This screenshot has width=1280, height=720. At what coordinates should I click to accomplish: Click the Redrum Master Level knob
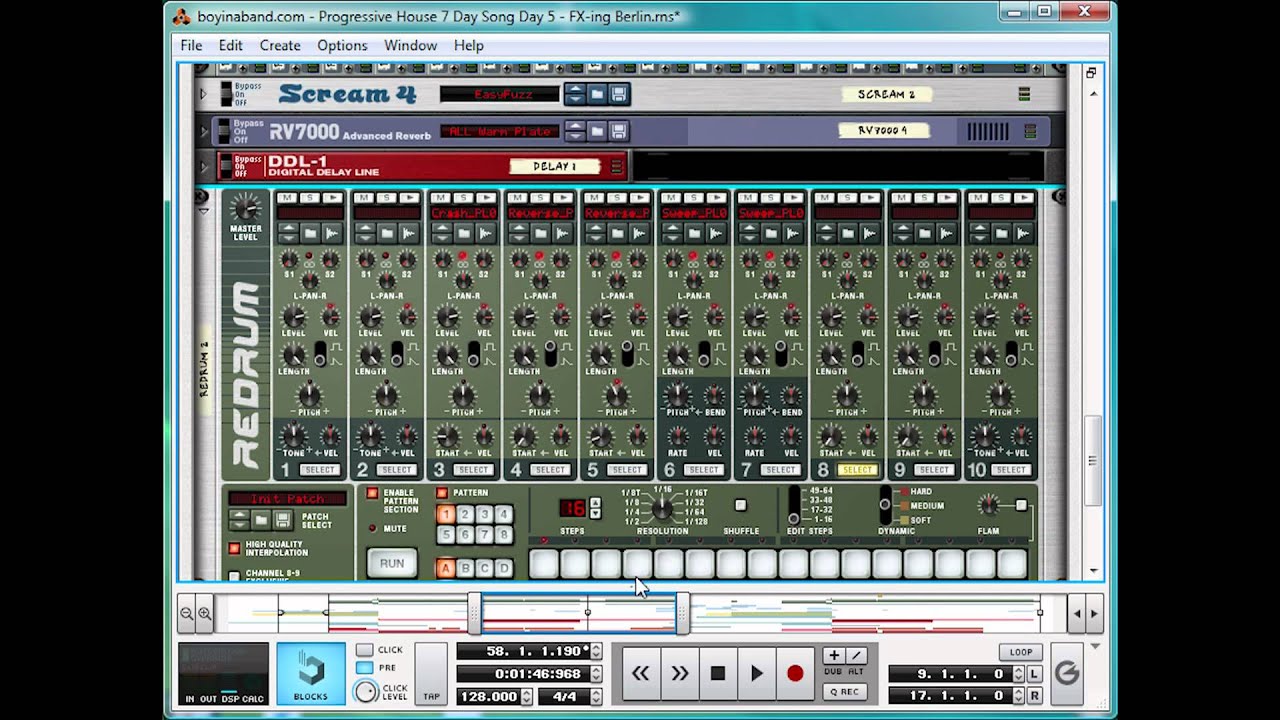(x=245, y=208)
